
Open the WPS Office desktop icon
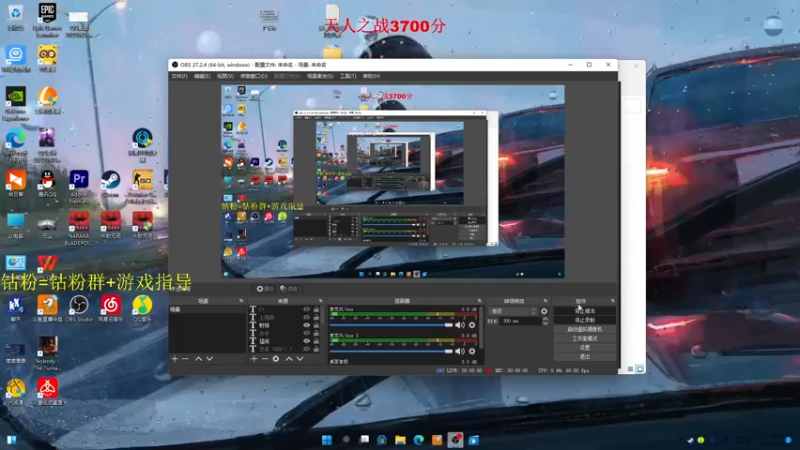47,263
